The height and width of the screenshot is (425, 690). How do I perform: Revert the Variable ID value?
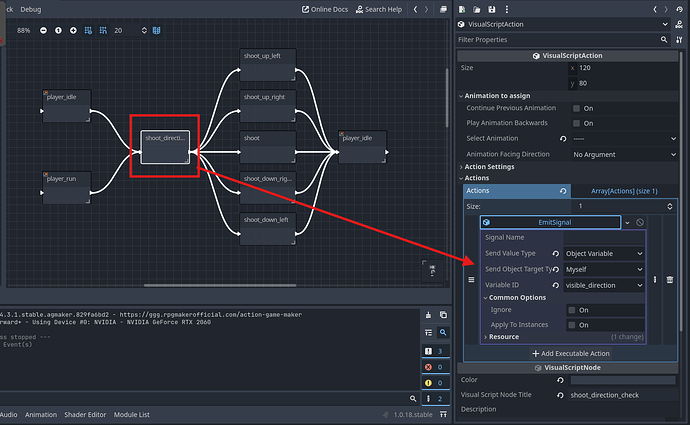[555, 285]
